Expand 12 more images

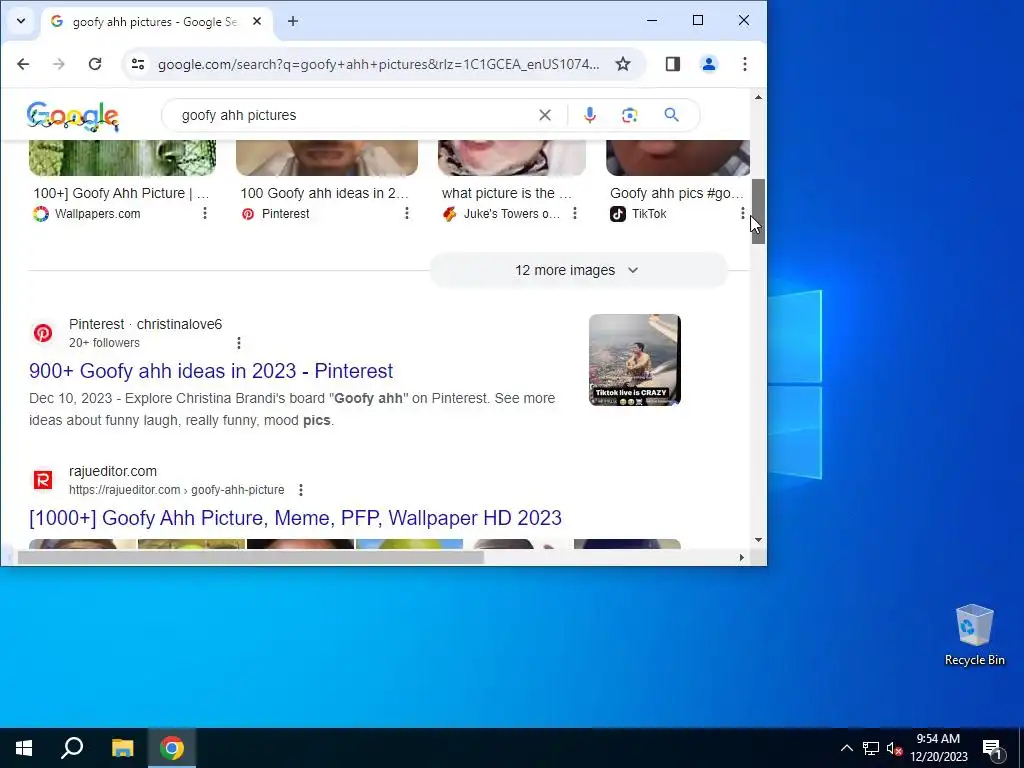[x=578, y=270]
